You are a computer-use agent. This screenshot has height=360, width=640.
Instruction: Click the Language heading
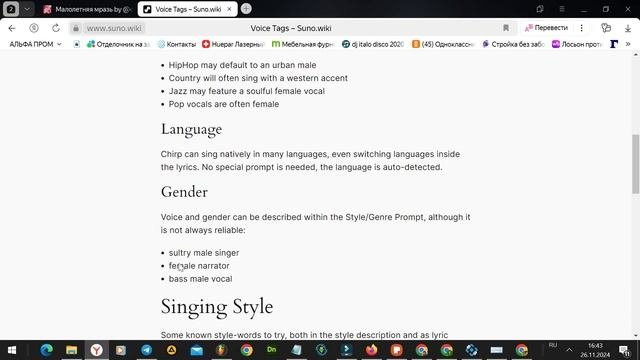coord(191,129)
